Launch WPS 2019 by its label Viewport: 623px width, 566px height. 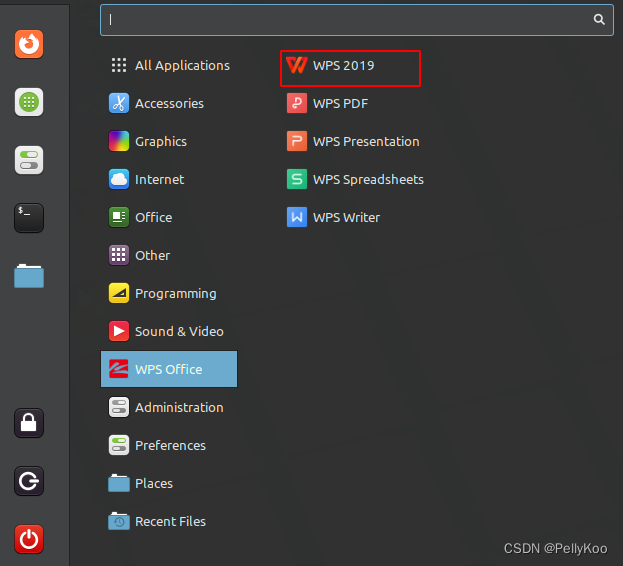[344, 66]
